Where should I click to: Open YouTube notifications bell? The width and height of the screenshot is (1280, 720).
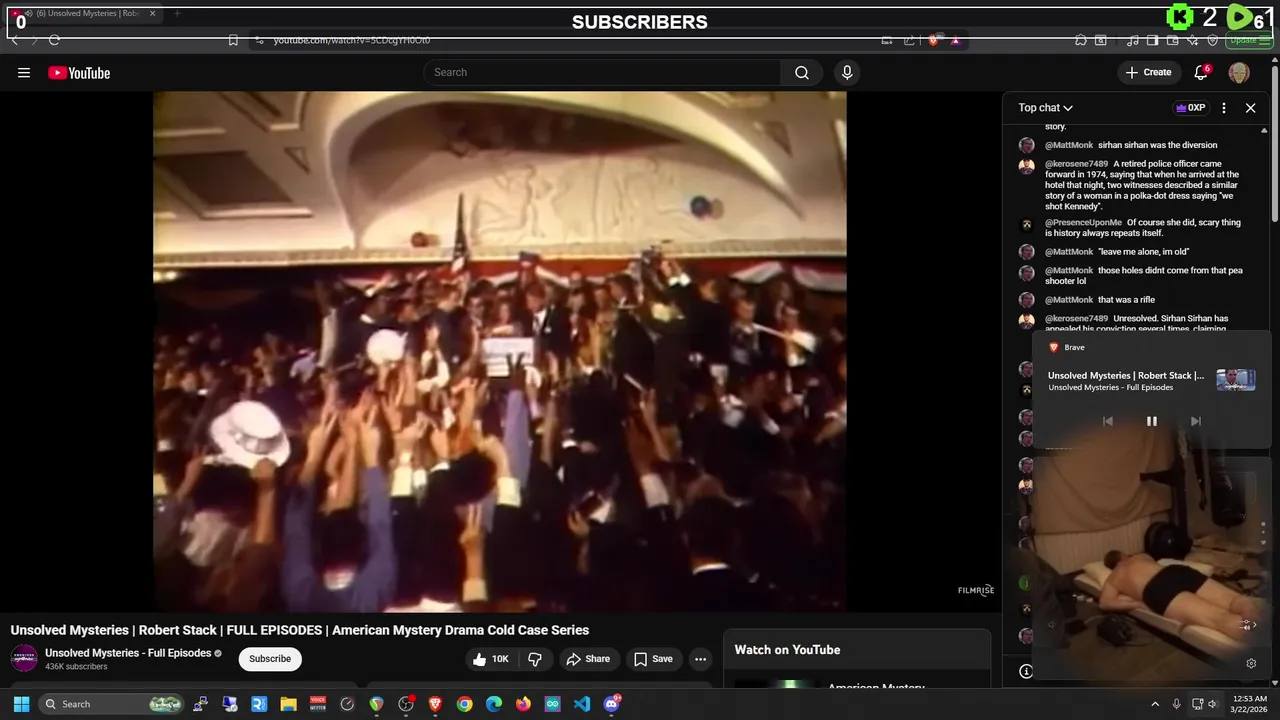point(1202,72)
